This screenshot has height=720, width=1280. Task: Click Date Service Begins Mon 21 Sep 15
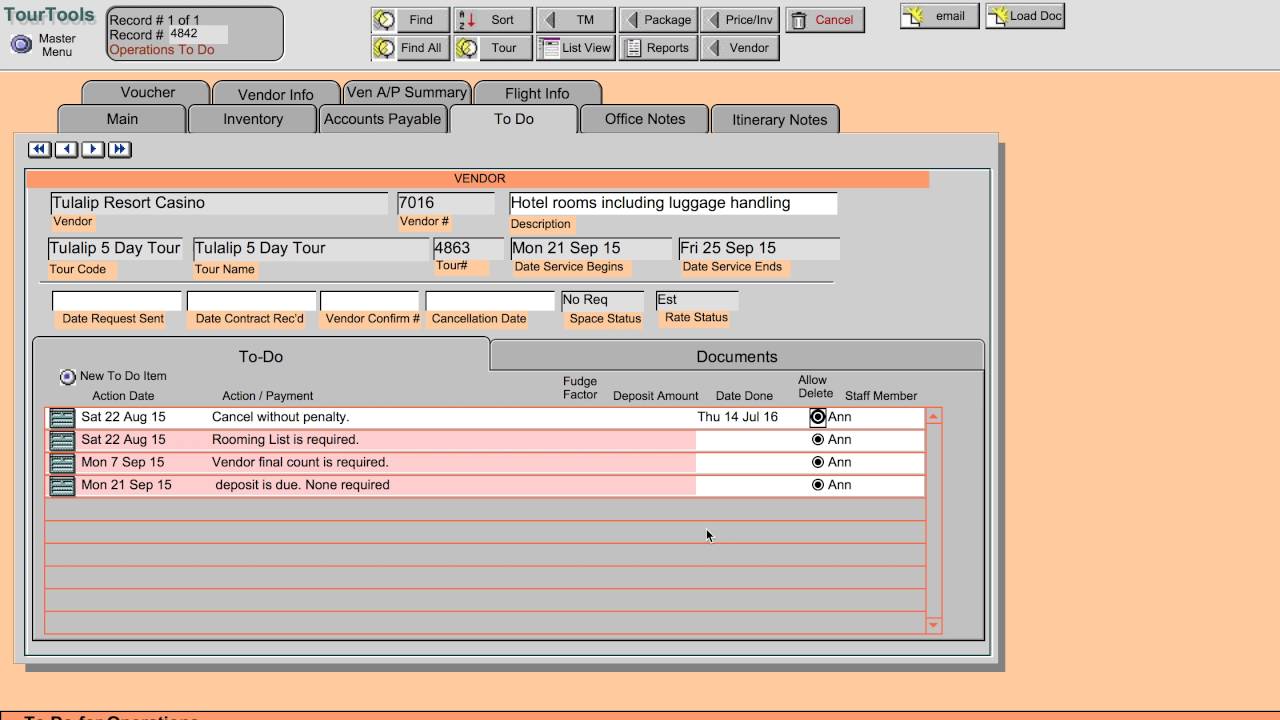tap(591, 248)
